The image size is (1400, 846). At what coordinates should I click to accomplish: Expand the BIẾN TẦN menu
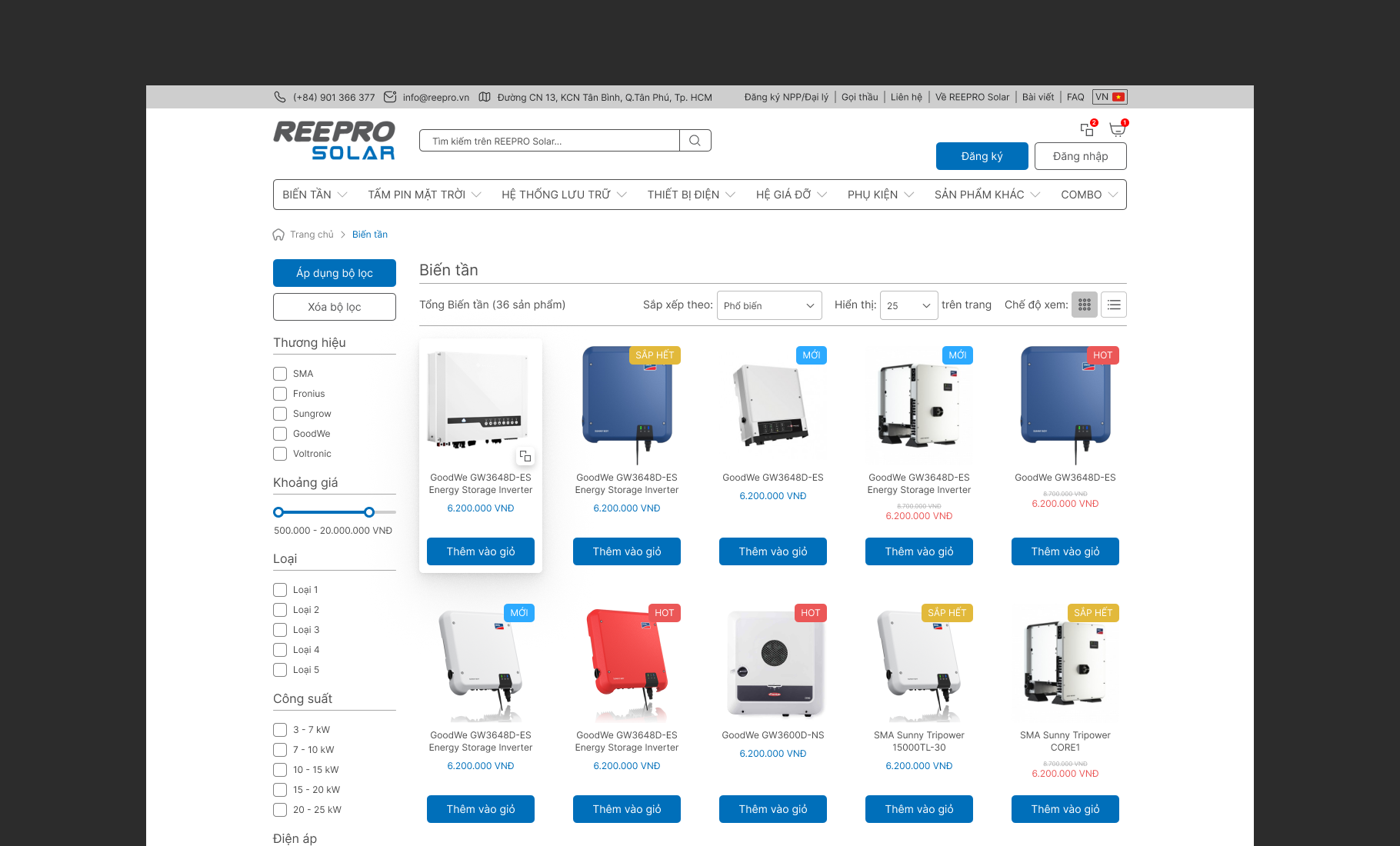coord(315,195)
